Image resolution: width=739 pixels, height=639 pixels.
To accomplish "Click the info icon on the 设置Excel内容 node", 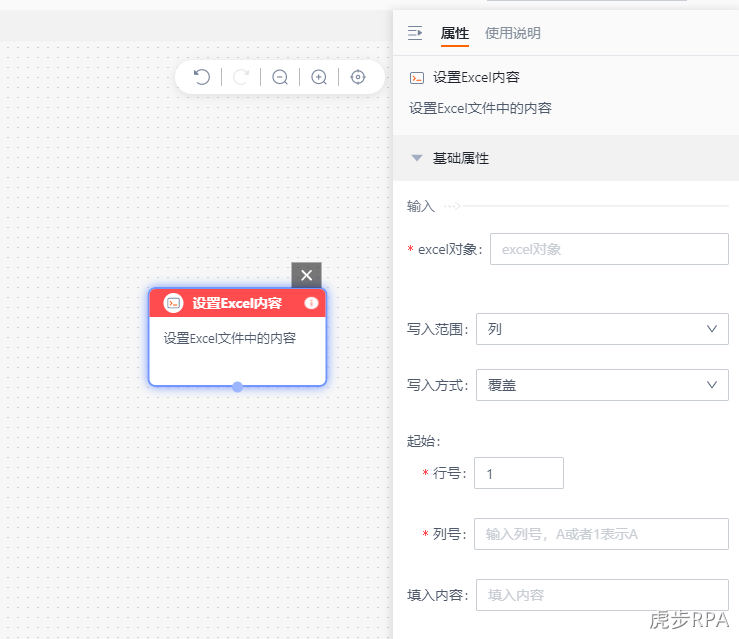I will tap(311, 303).
